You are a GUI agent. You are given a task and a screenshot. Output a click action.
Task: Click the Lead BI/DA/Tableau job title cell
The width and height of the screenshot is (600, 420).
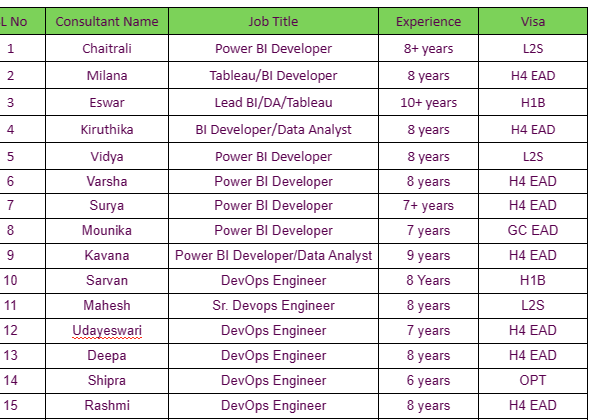pos(273,102)
